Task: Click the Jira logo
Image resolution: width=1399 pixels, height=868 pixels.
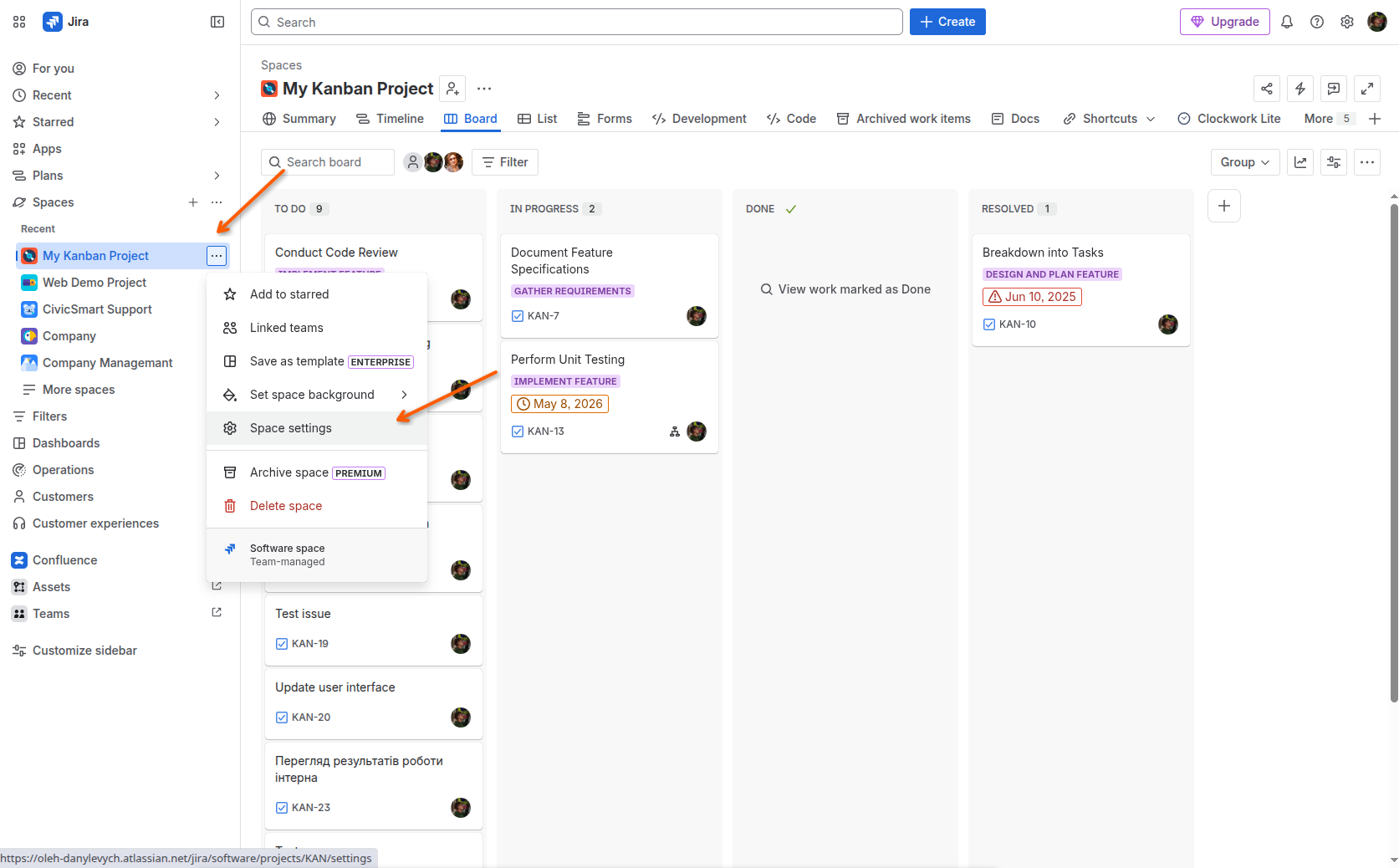Action: click(x=66, y=22)
